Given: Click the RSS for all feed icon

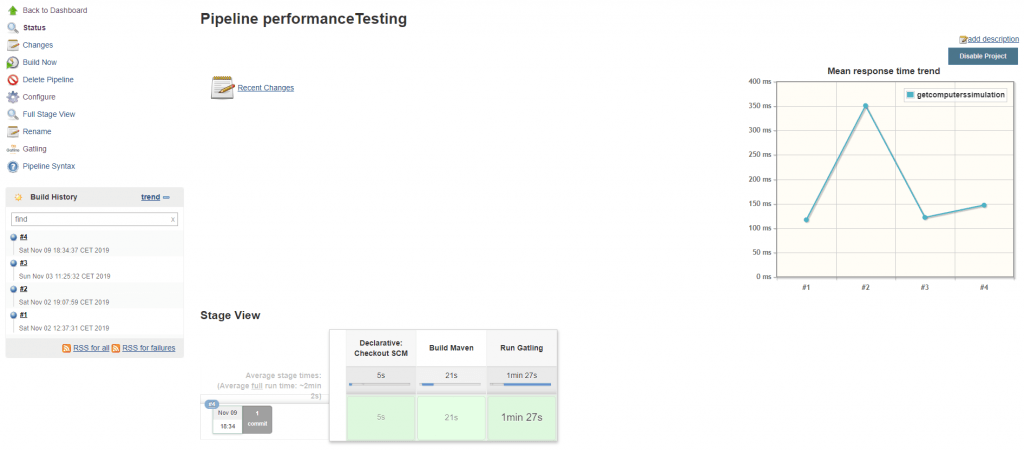Looking at the screenshot, I should [x=67, y=348].
